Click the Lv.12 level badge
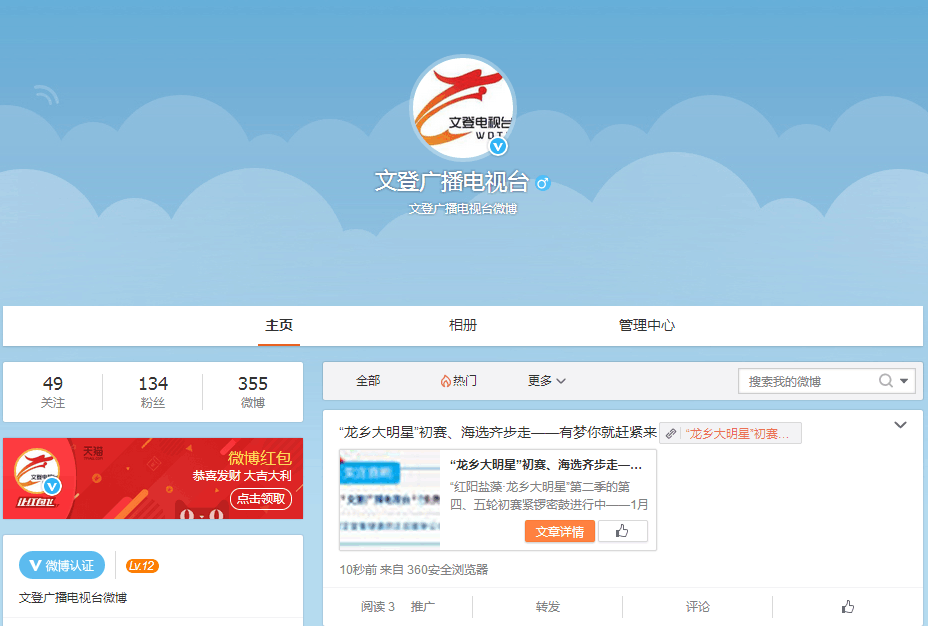The image size is (928, 626). (142, 566)
